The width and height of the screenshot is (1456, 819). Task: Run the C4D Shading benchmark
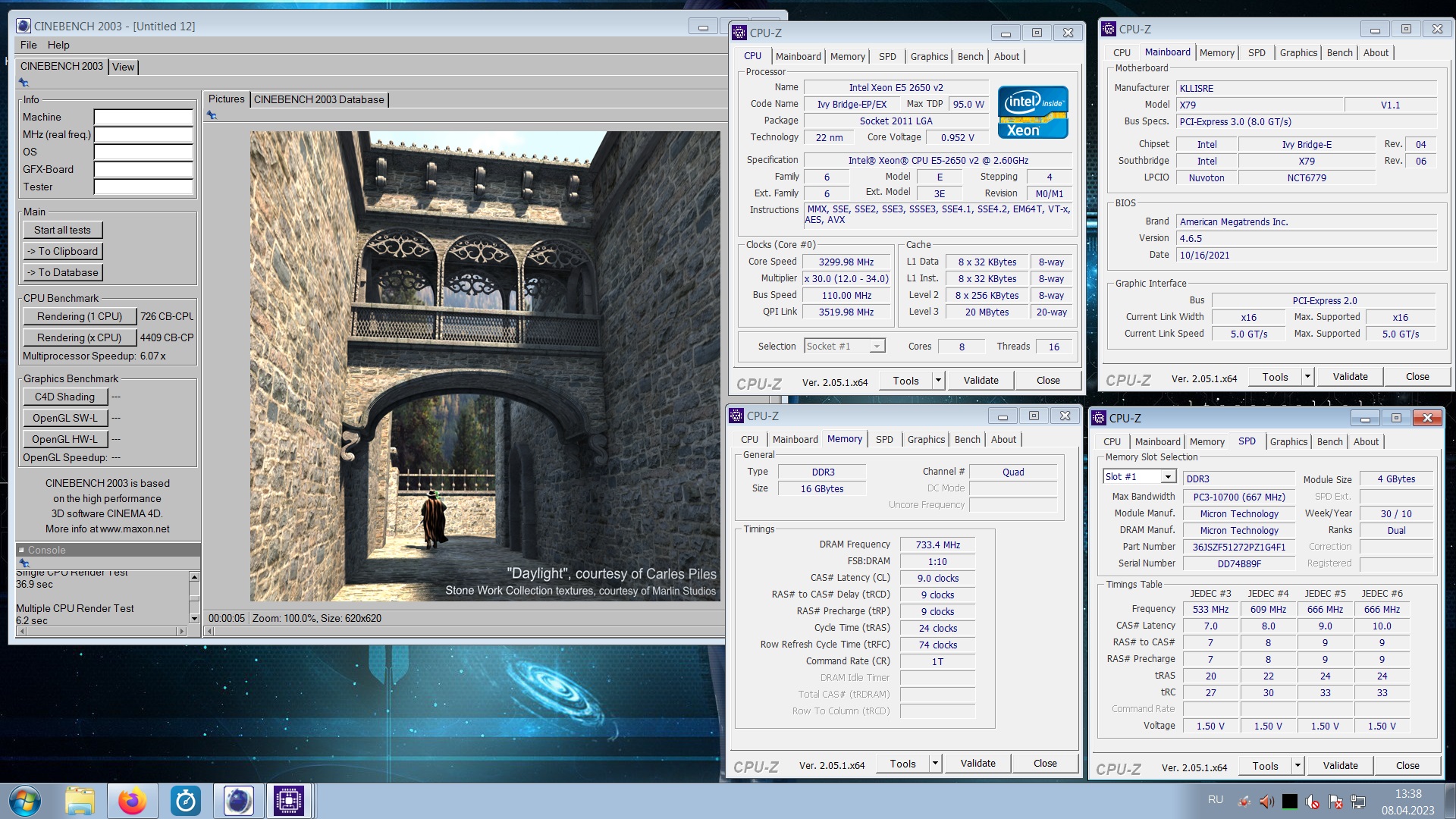click(65, 397)
